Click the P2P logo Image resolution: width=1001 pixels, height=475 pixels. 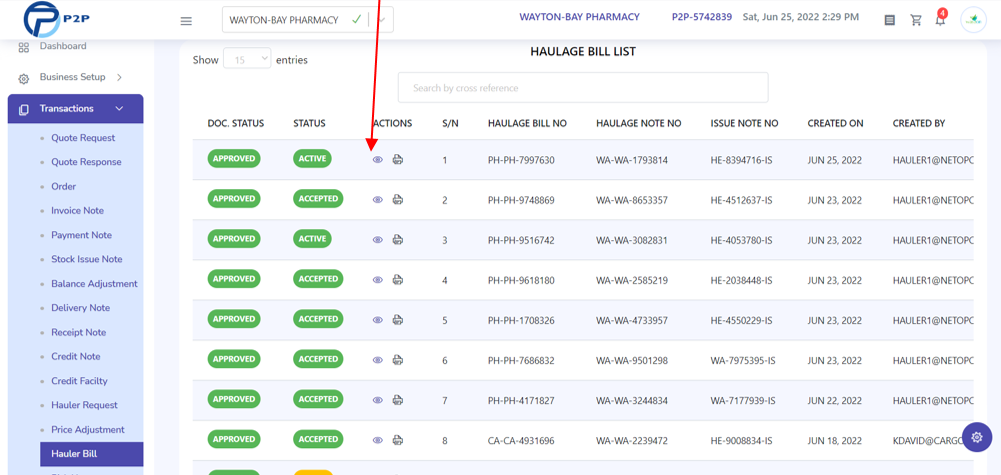click(57, 19)
